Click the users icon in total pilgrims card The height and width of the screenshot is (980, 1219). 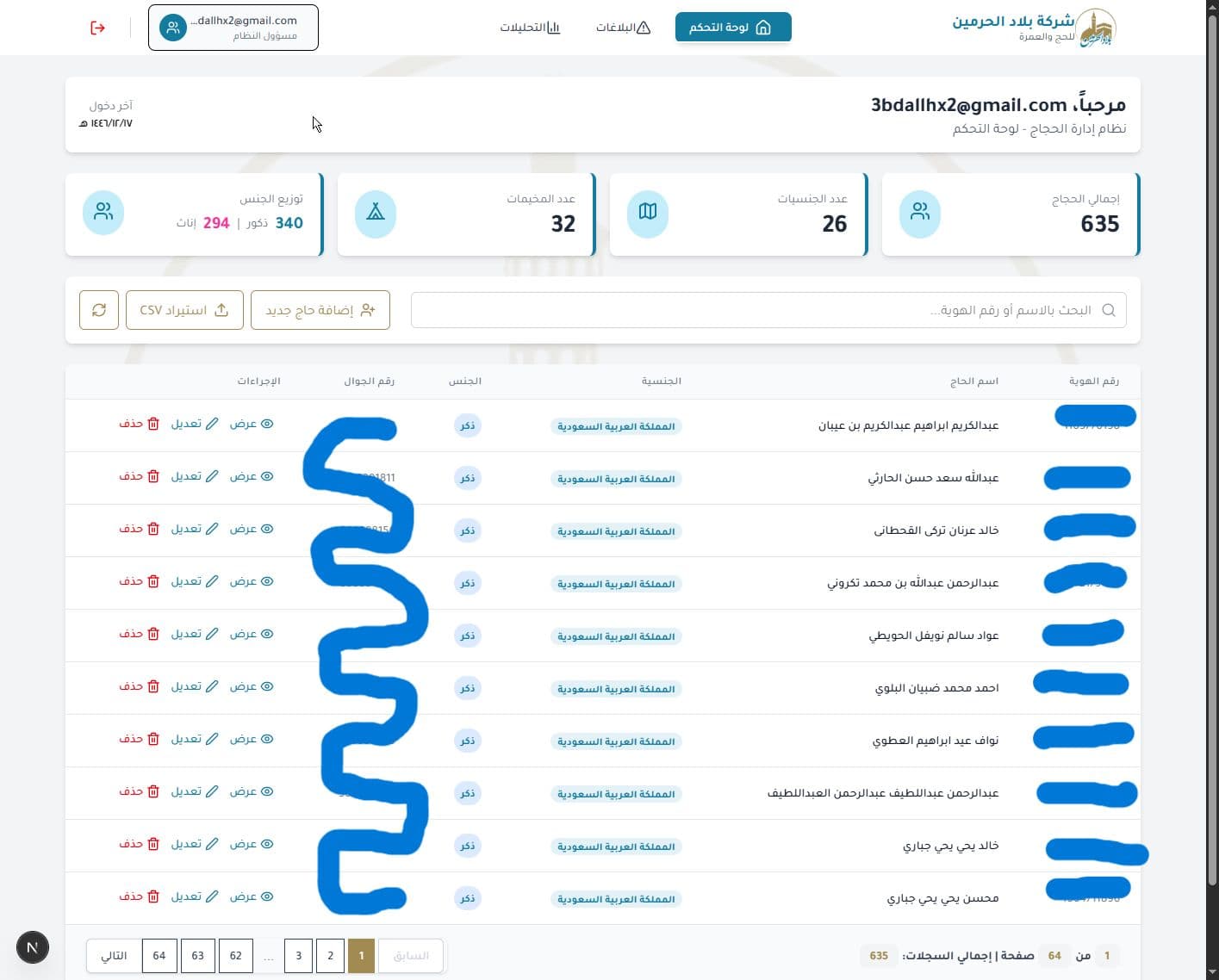tap(920, 212)
